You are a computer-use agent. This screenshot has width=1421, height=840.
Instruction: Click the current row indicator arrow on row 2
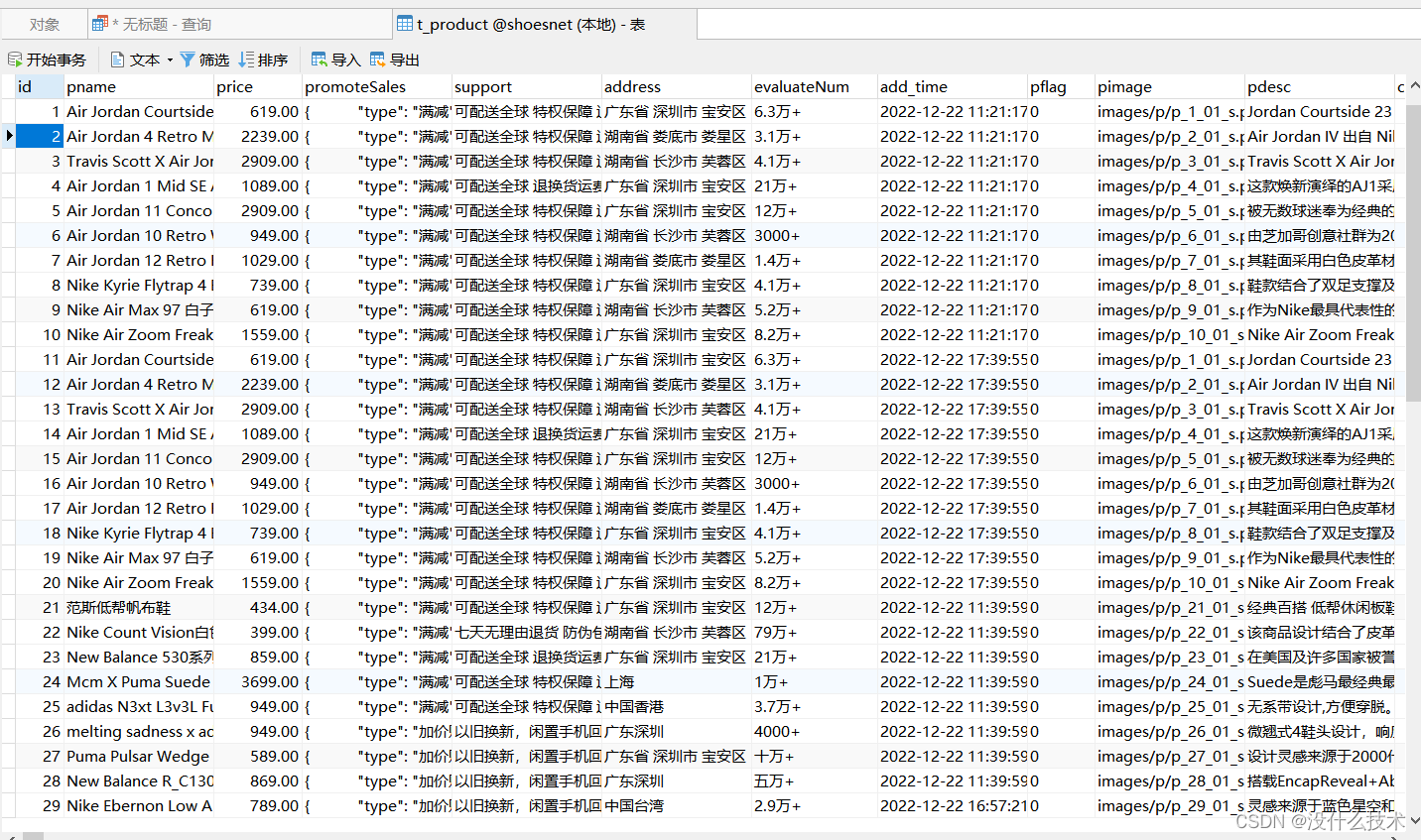click(x=9, y=136)
